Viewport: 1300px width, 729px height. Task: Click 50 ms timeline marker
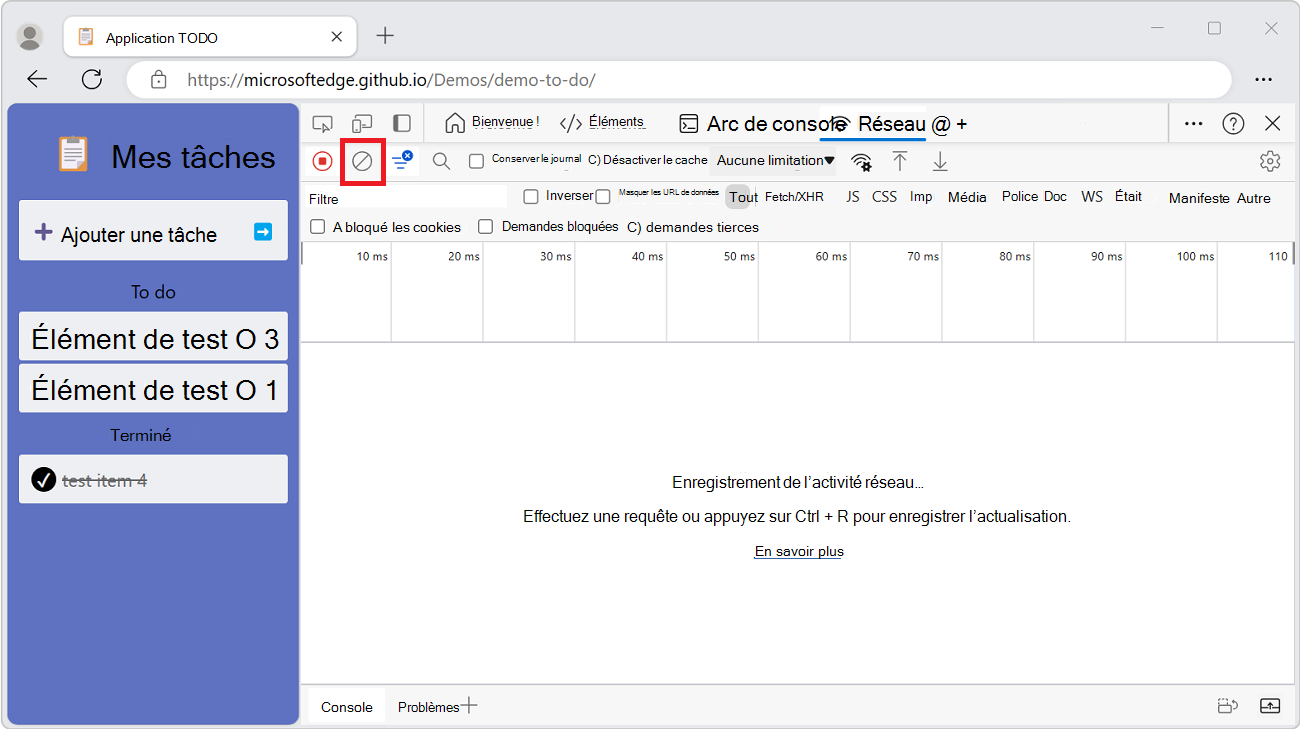[x=739, y=256]
